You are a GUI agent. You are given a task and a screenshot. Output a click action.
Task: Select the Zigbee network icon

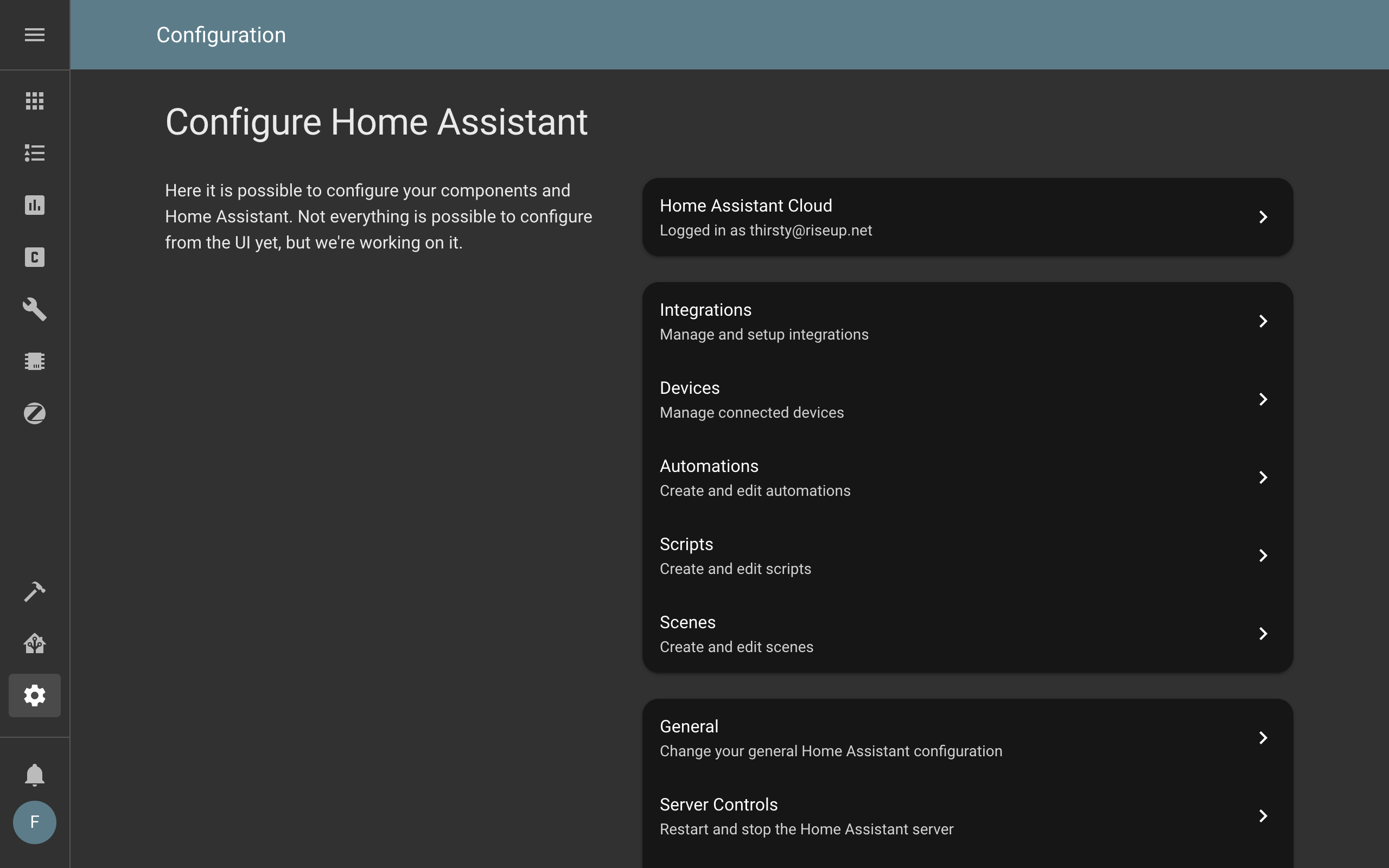pyautogui.click(x=34, y=413)
